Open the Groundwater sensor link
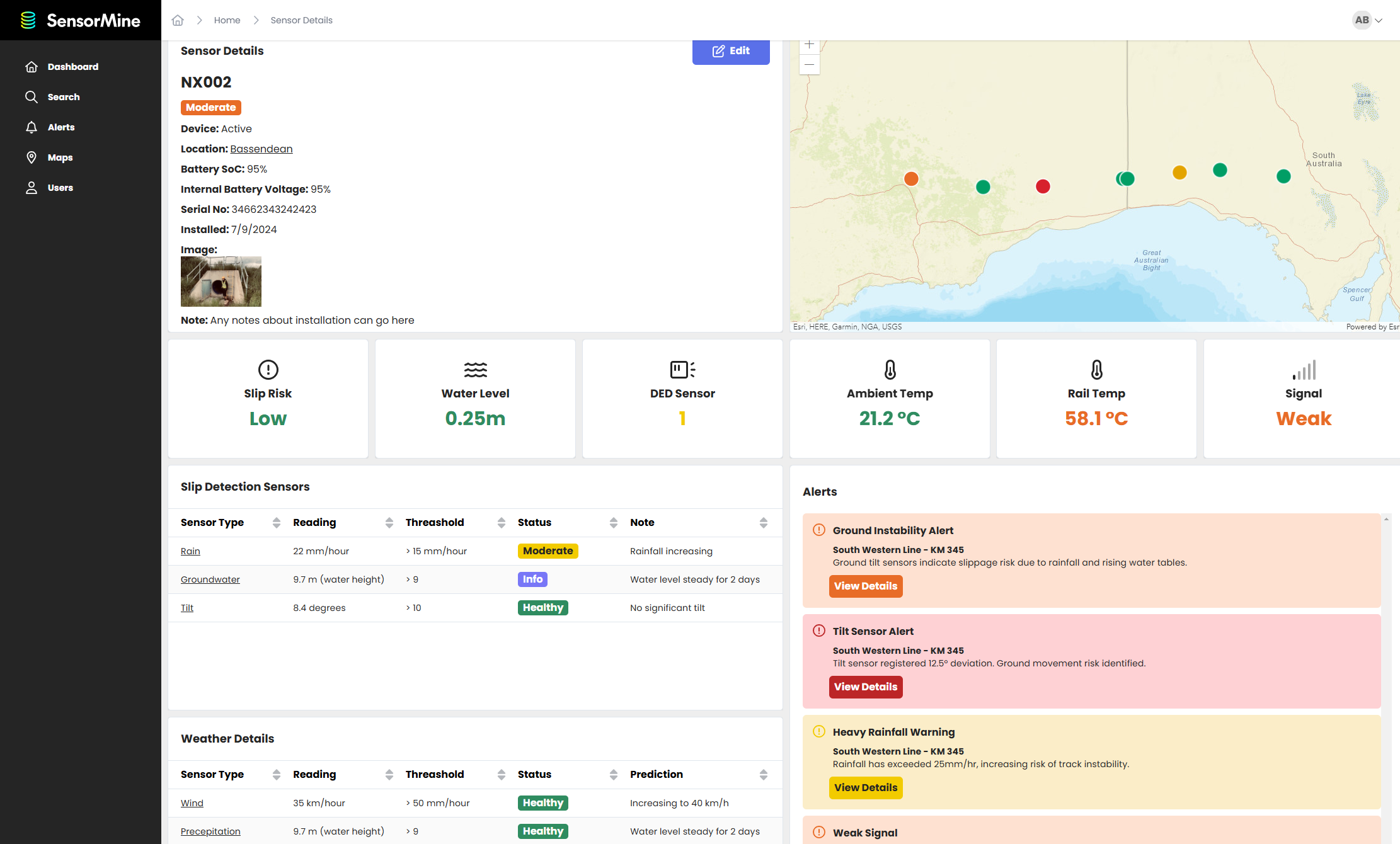The width and height of the screenshot is (1400, 844). pos(210,579)
